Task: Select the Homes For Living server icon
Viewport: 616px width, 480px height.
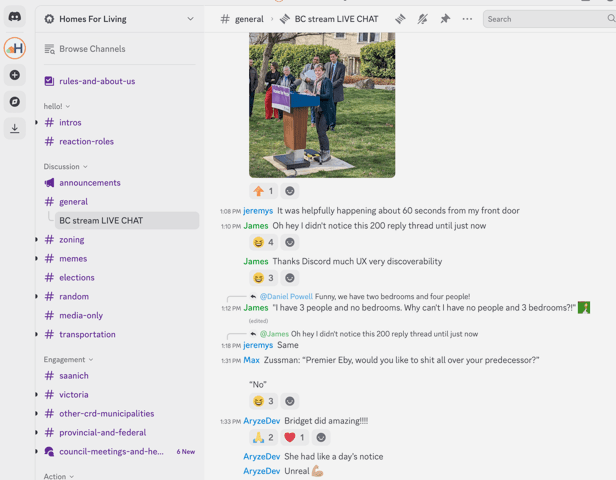Action: (x=15, y=48)
